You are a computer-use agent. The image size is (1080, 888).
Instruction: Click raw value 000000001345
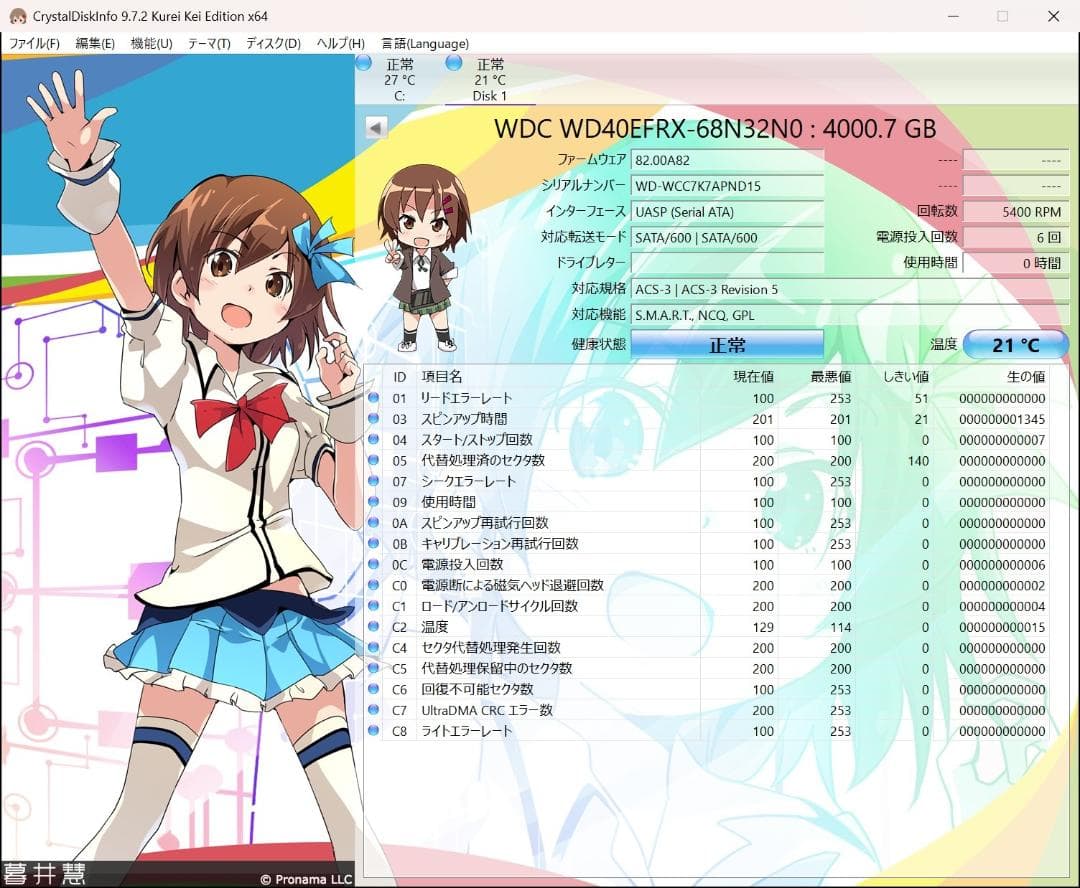tap(1002, 419)
